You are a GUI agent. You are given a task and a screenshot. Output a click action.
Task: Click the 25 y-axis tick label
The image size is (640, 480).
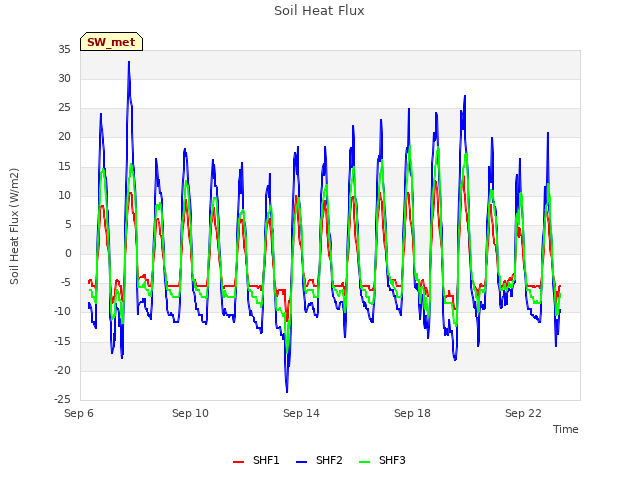(x=64, y=108)
